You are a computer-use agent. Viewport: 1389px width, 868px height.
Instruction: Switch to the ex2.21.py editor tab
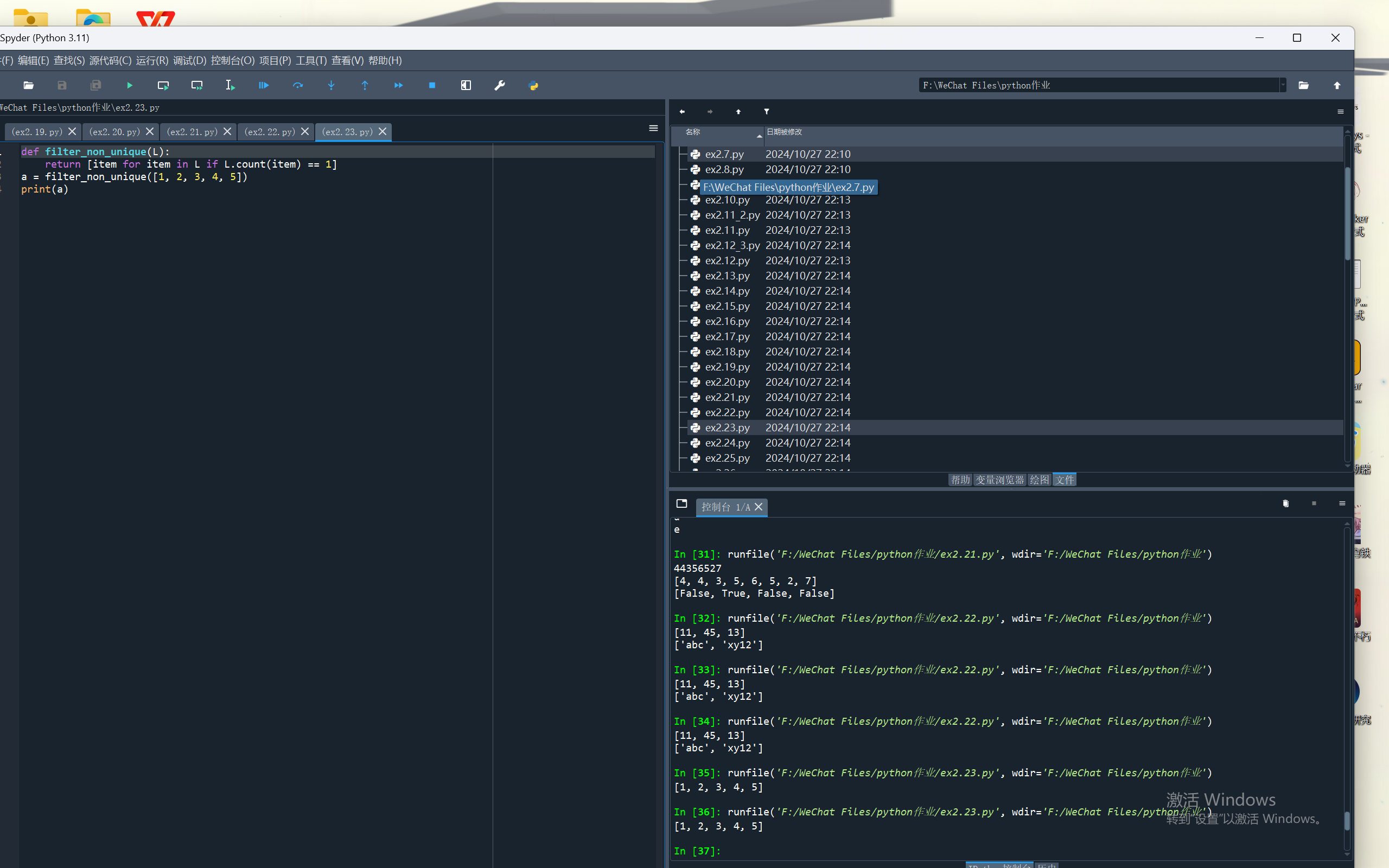pos(192,132)
